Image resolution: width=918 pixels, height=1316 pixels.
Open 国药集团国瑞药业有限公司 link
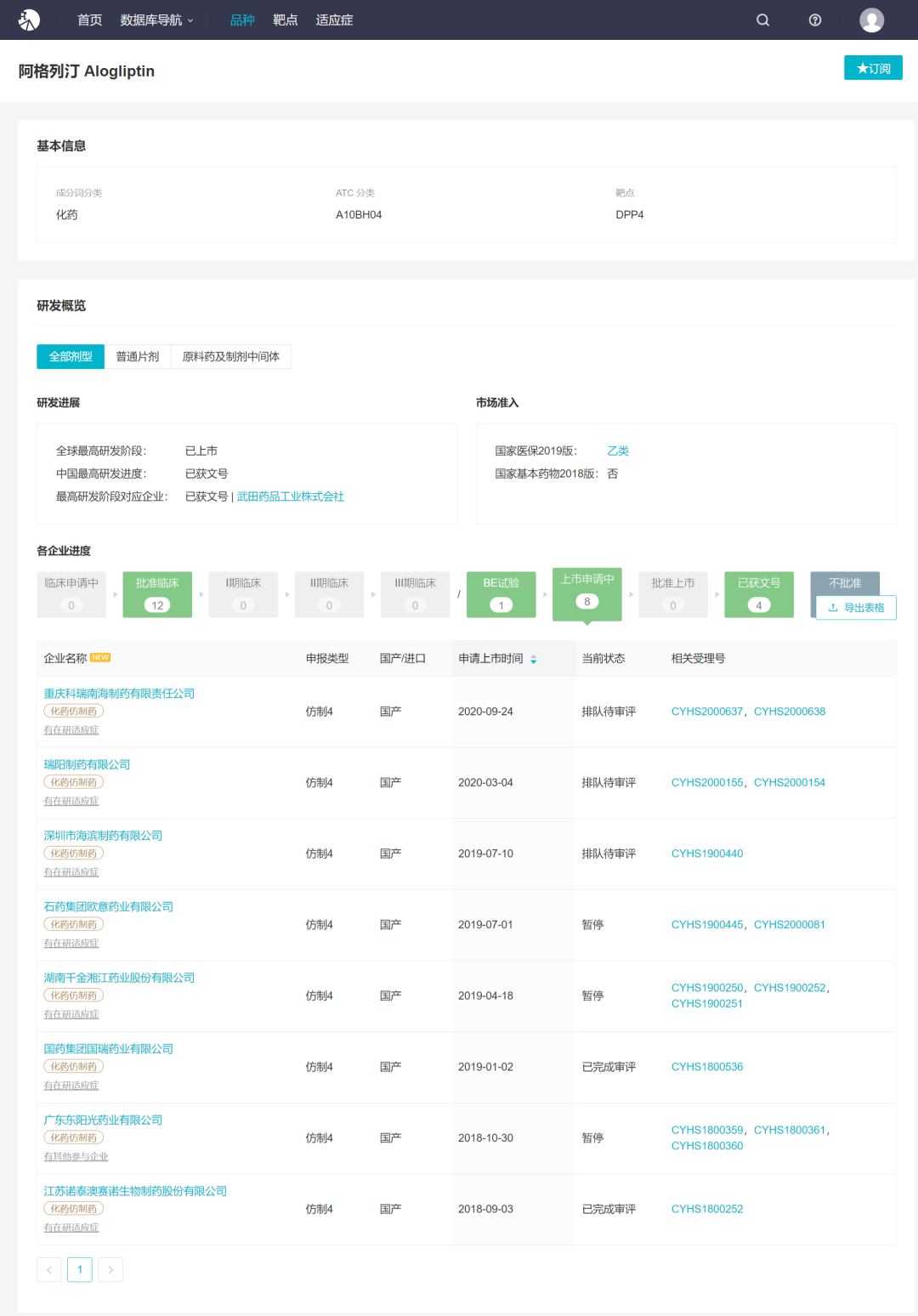(x=108, y=1049)
